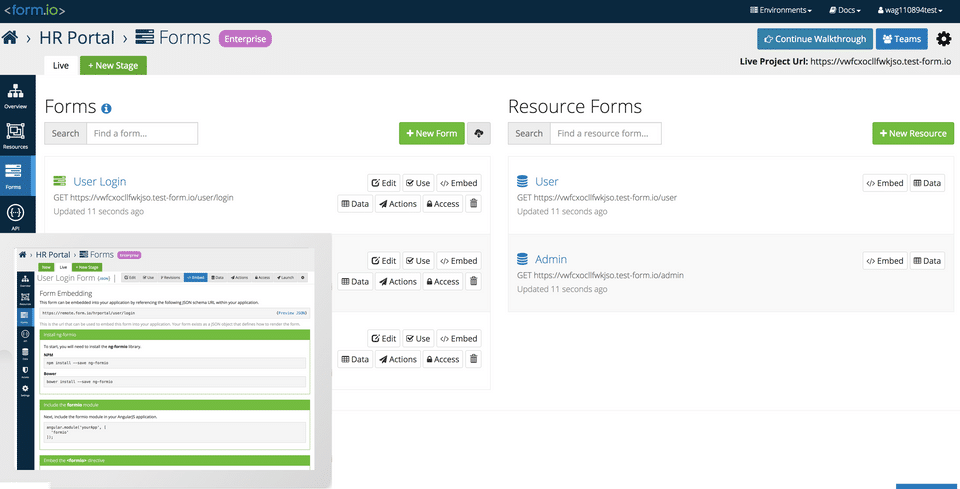Open the Resources sidebar icon
Image resolution: width=960 pixels, height=489 pixels.
pyautogui.click(x=15, y=136)
